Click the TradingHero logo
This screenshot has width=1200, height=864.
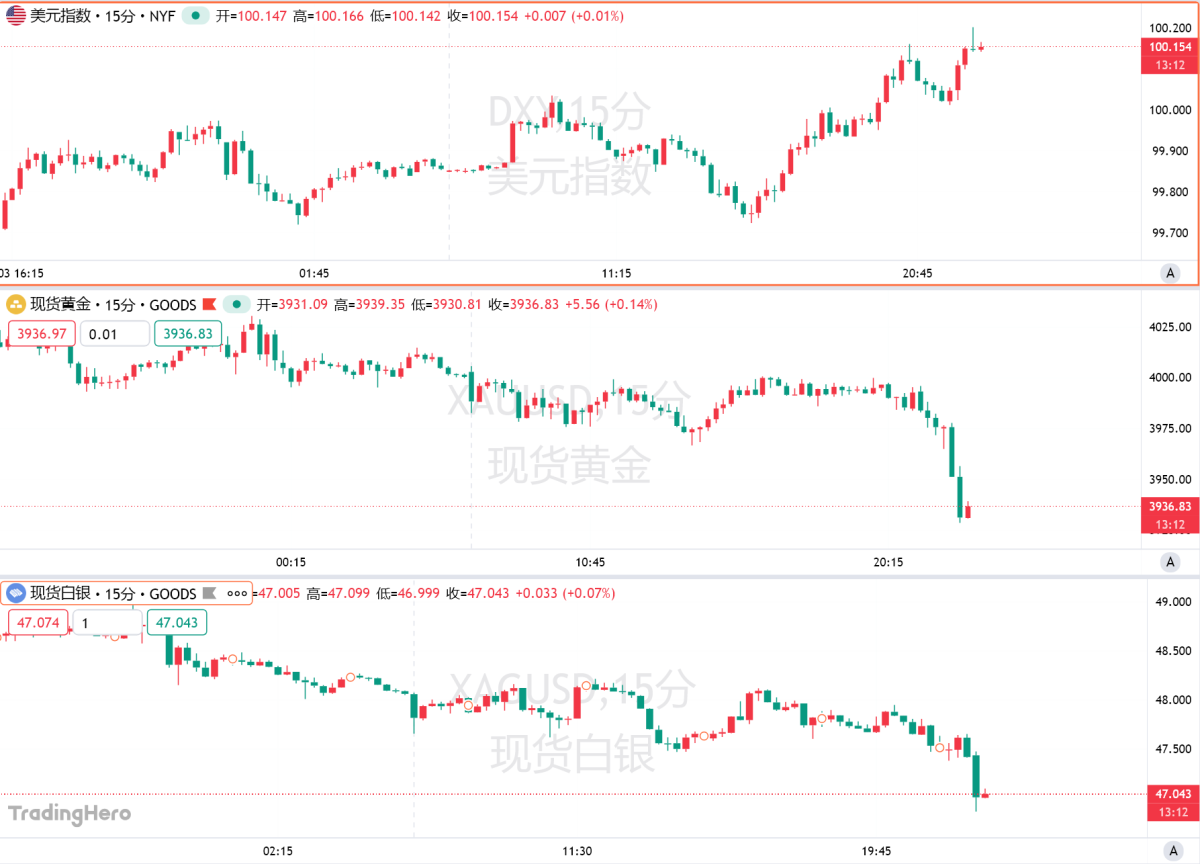pos(70,813)
